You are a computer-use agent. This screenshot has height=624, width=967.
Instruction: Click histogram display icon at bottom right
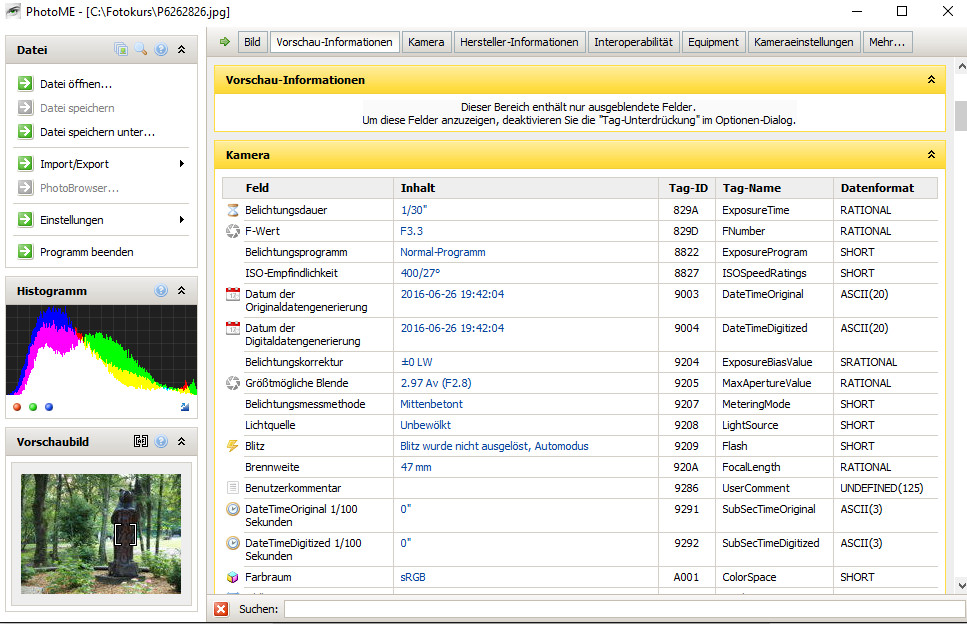185,407
